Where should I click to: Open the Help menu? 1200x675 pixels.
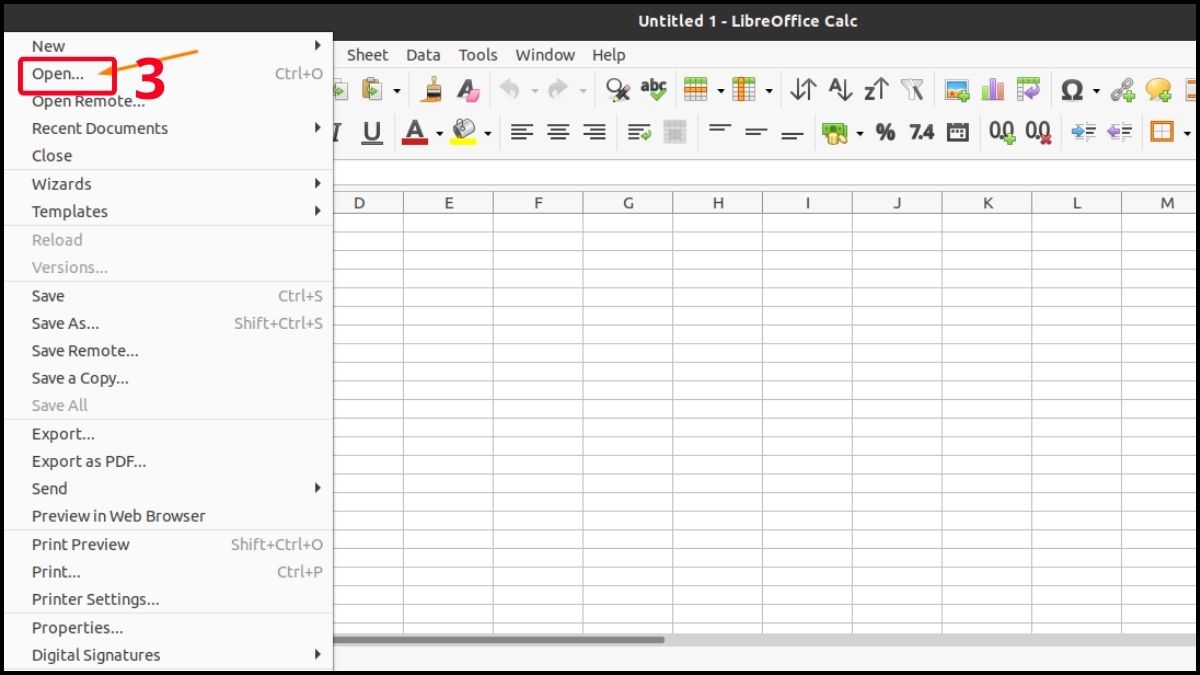click(608, 55)
